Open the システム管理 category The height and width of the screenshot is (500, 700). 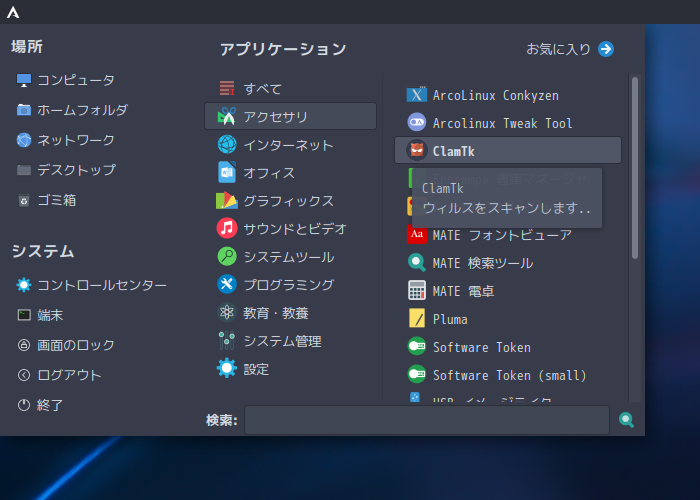tap(290, 341)
